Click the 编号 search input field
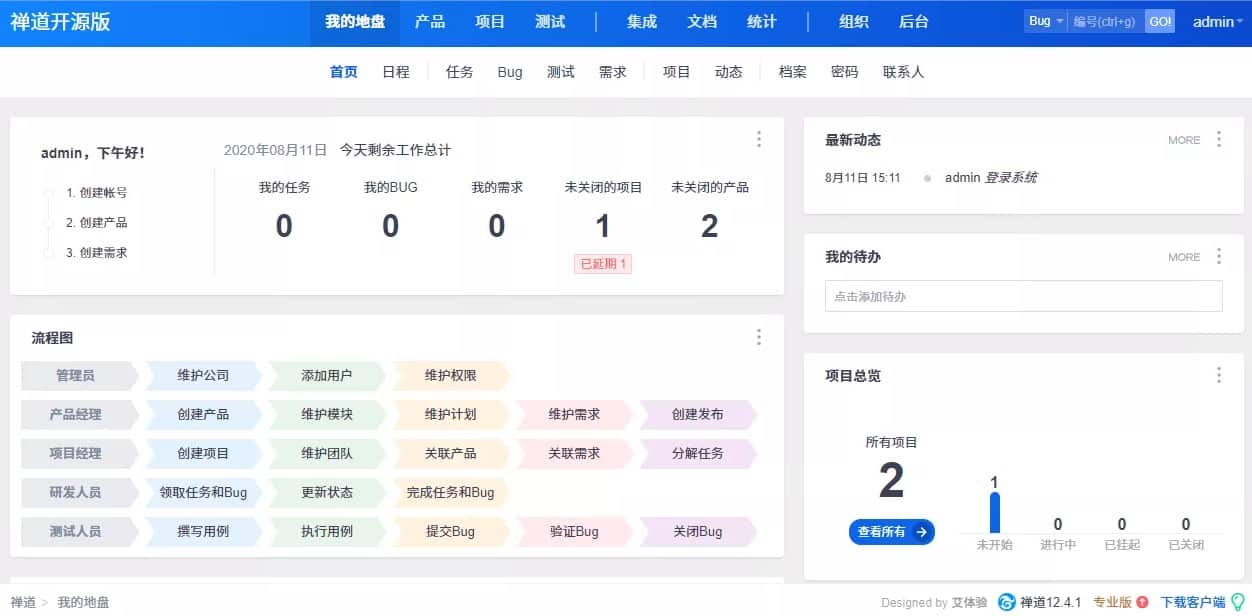This screenshot has width=1252, height=616. click(1106, 21)
